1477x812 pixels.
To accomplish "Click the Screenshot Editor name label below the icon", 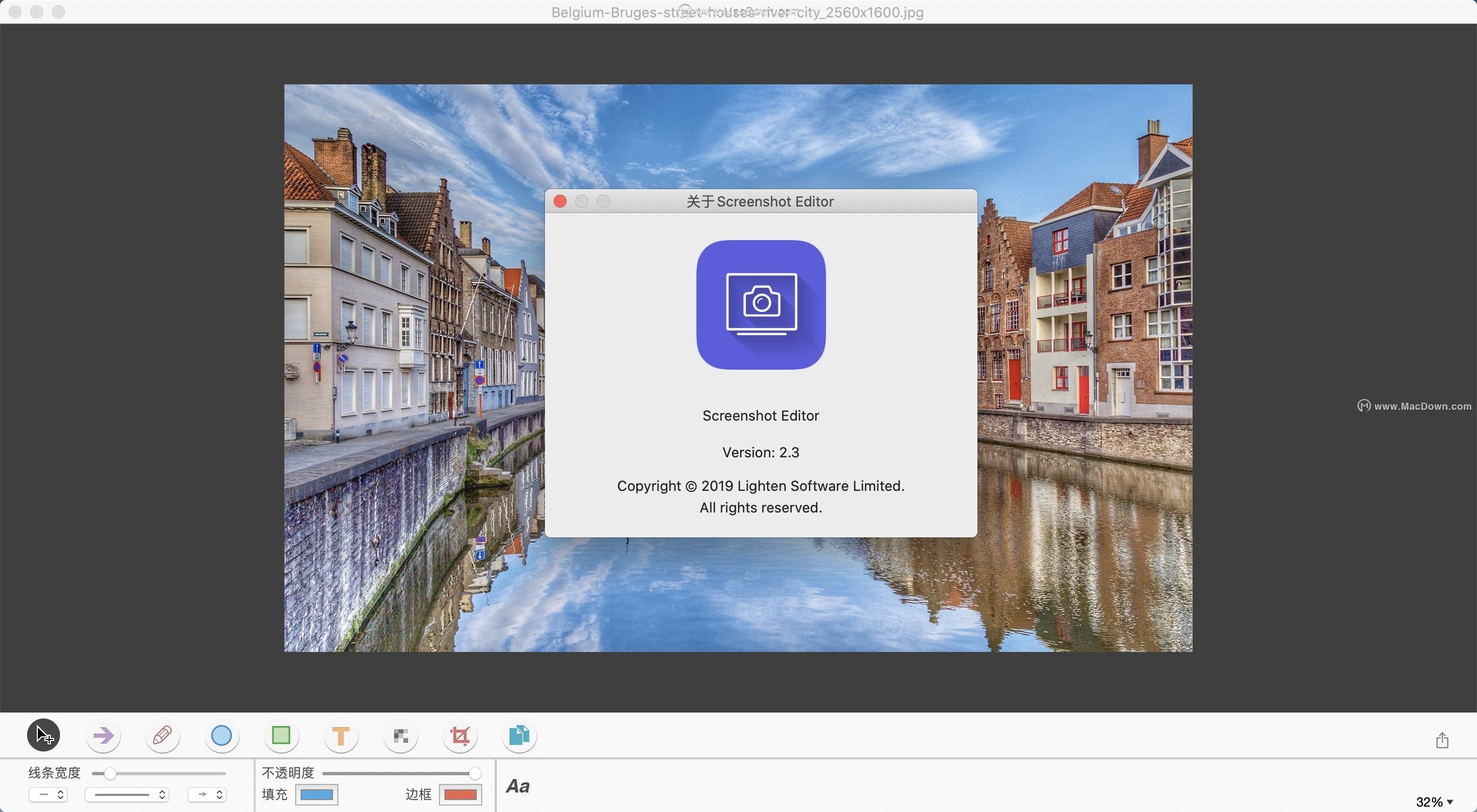I will (761, 416).
